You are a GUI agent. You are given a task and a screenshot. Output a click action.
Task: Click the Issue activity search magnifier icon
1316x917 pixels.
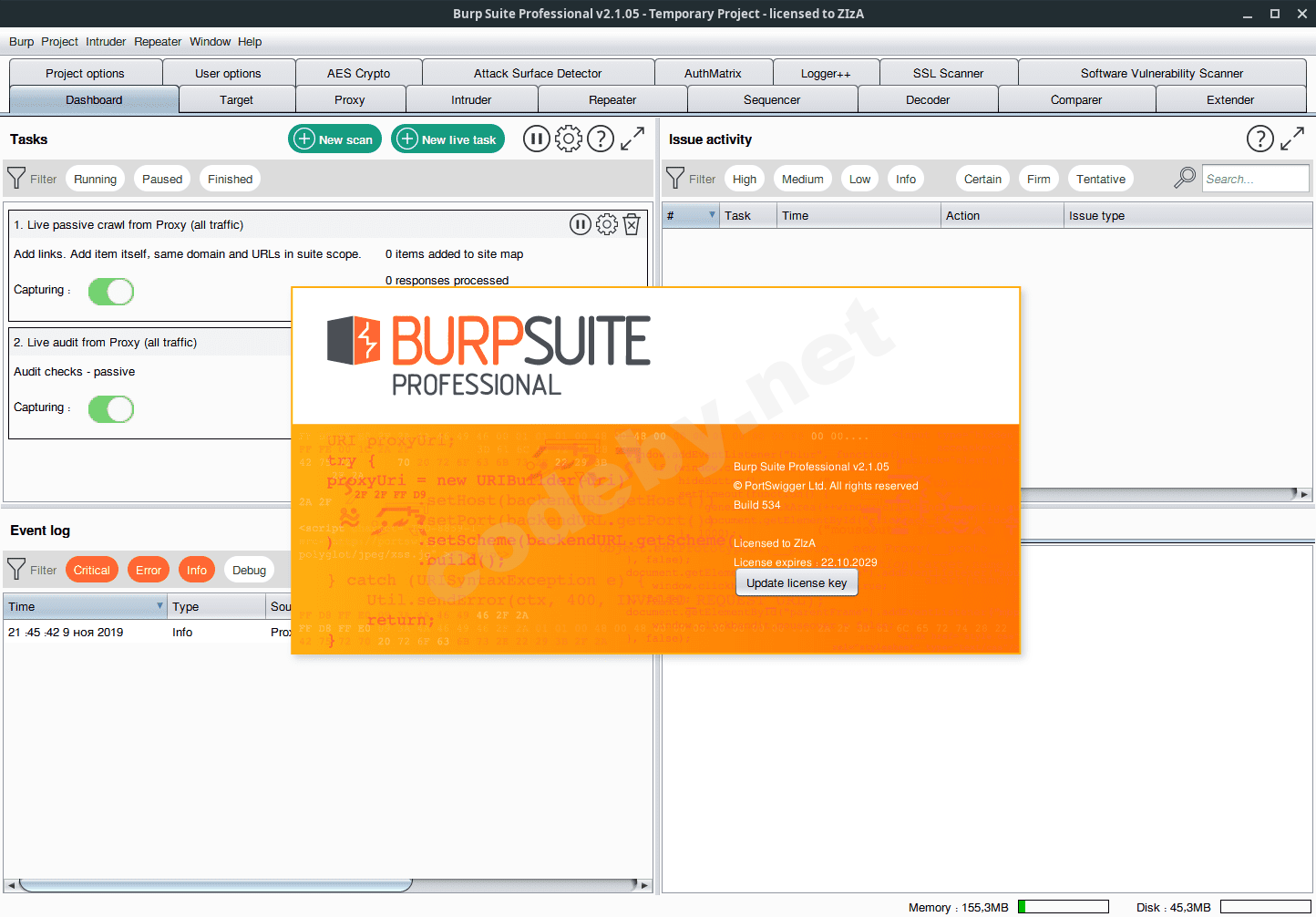pyautogui.click(x=1185, y=178)
